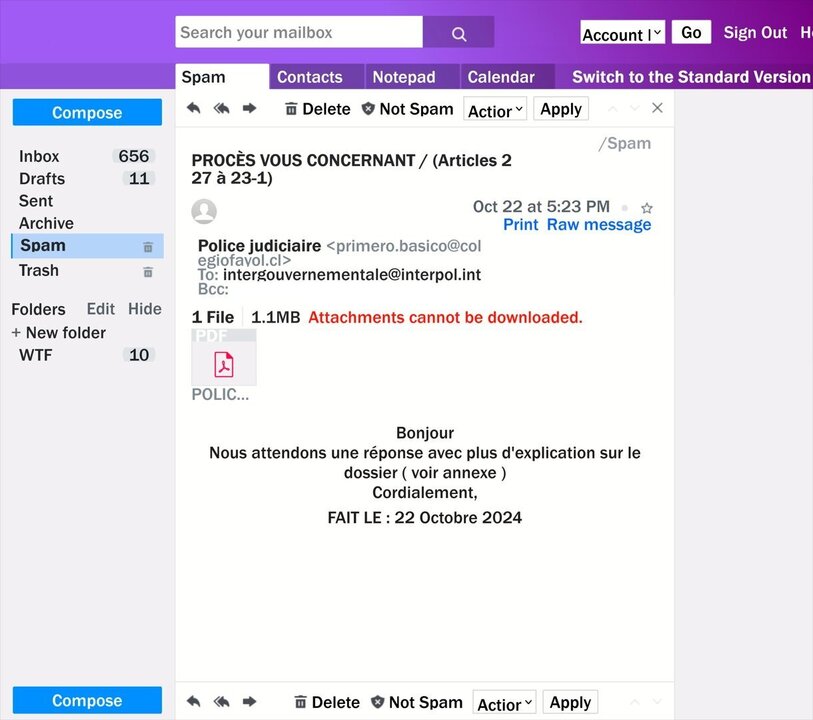Switch to the Contacts tab
The image size is (813, 720).
[309, 77]
